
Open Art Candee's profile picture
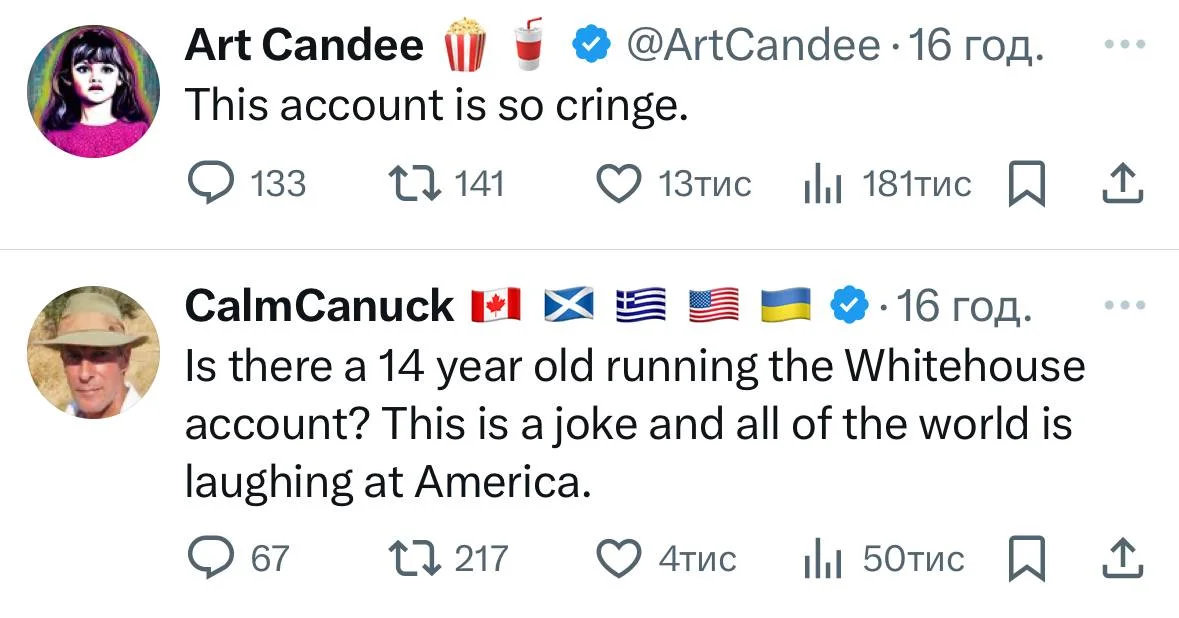pyautogui.click(x=93, y=91)
